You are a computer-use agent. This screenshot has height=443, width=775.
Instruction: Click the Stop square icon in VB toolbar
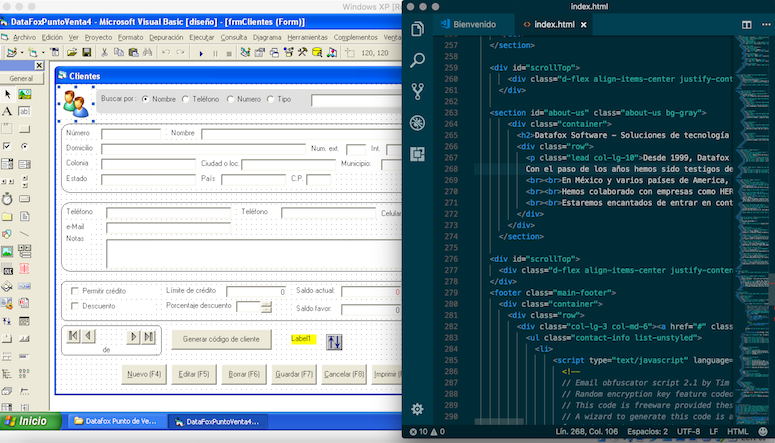click(x=229, y=53)
